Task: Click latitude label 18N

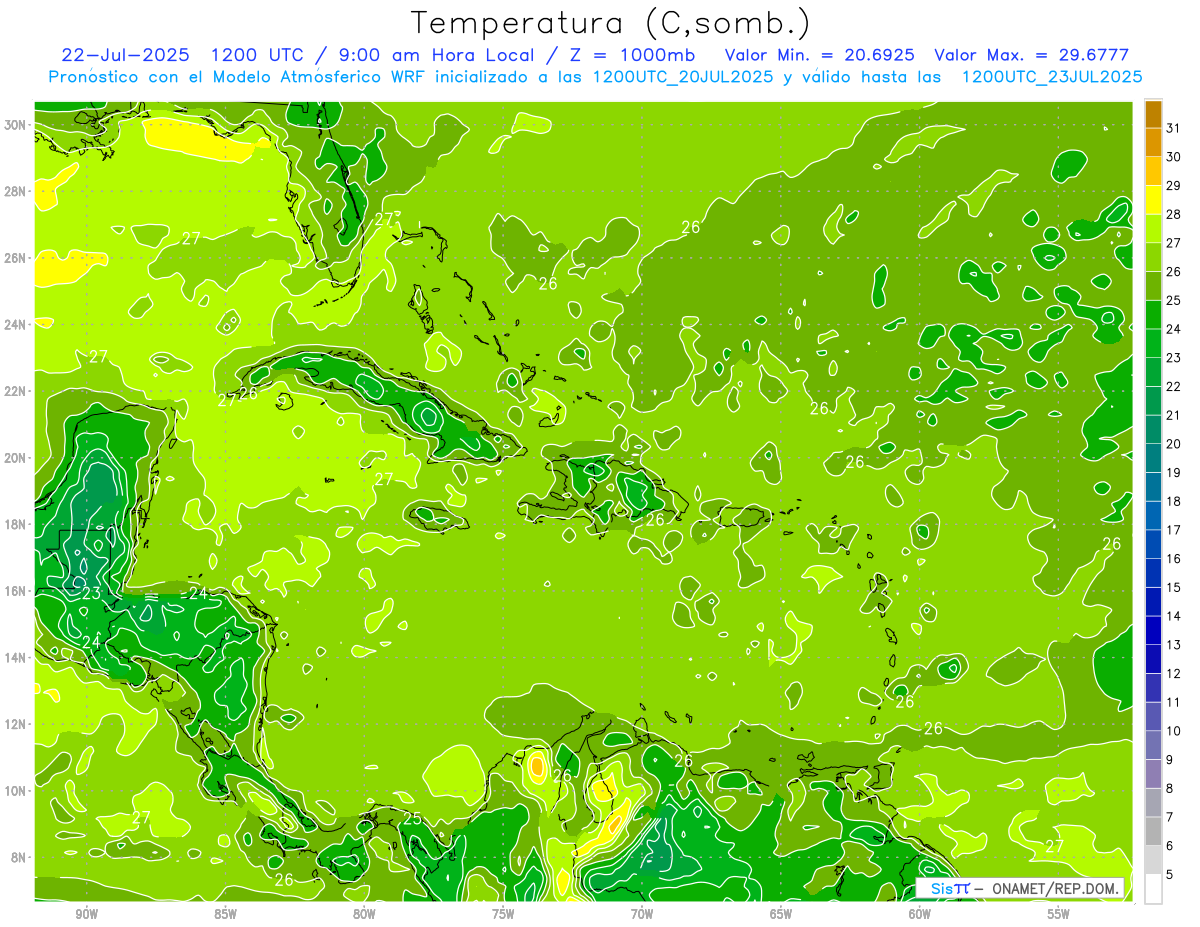Action: pos(15,524)
